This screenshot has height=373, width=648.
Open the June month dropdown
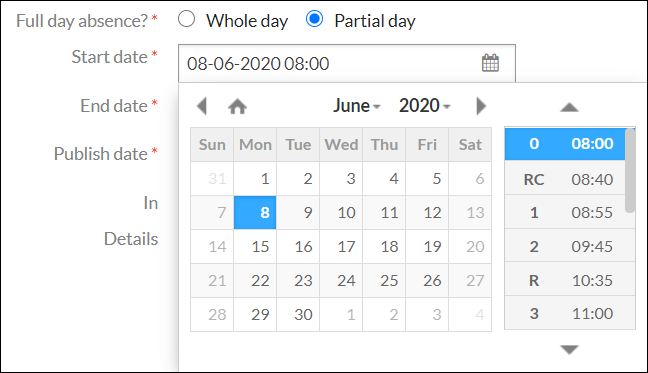[356, 106]
